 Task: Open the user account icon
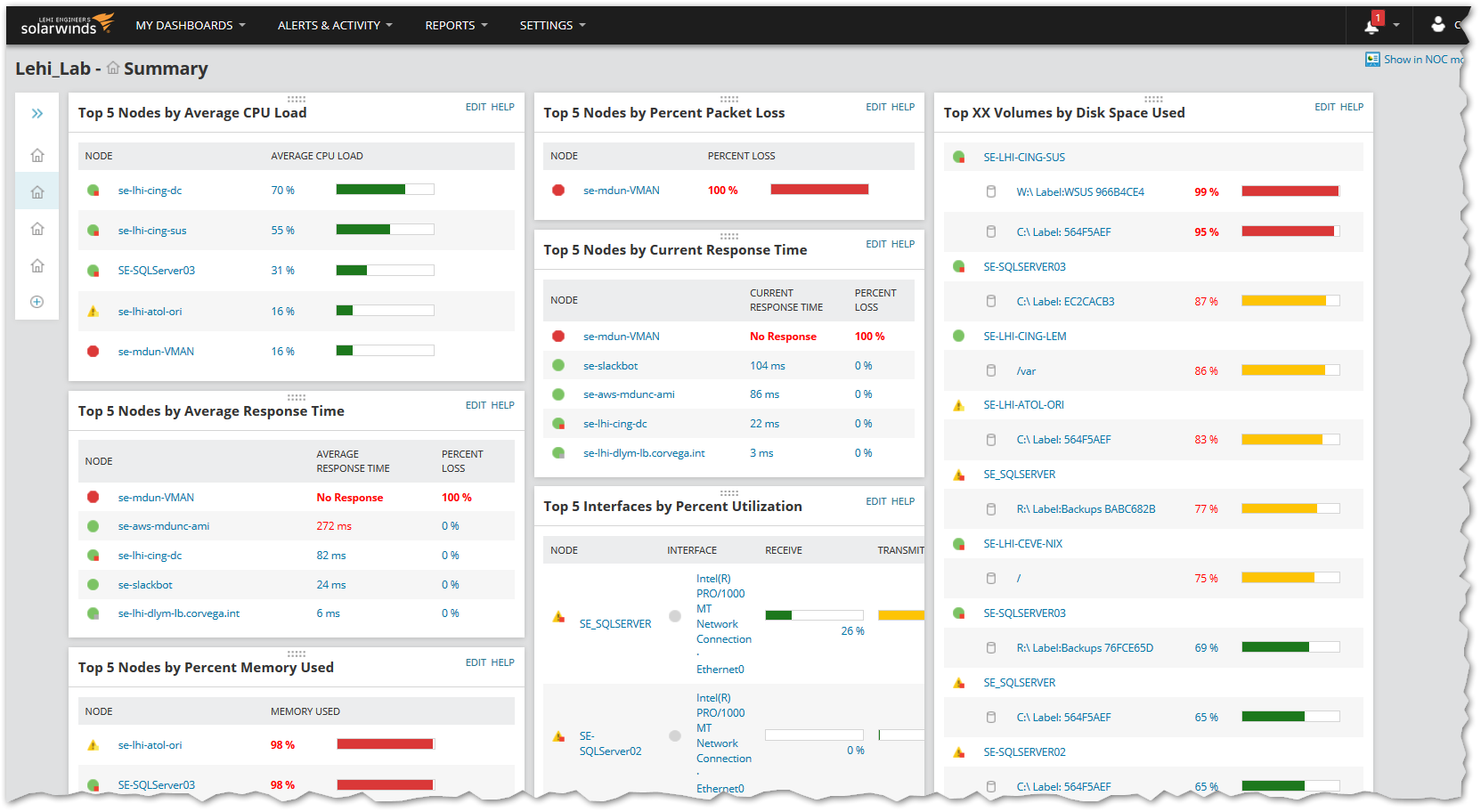tap(1437, 24)
